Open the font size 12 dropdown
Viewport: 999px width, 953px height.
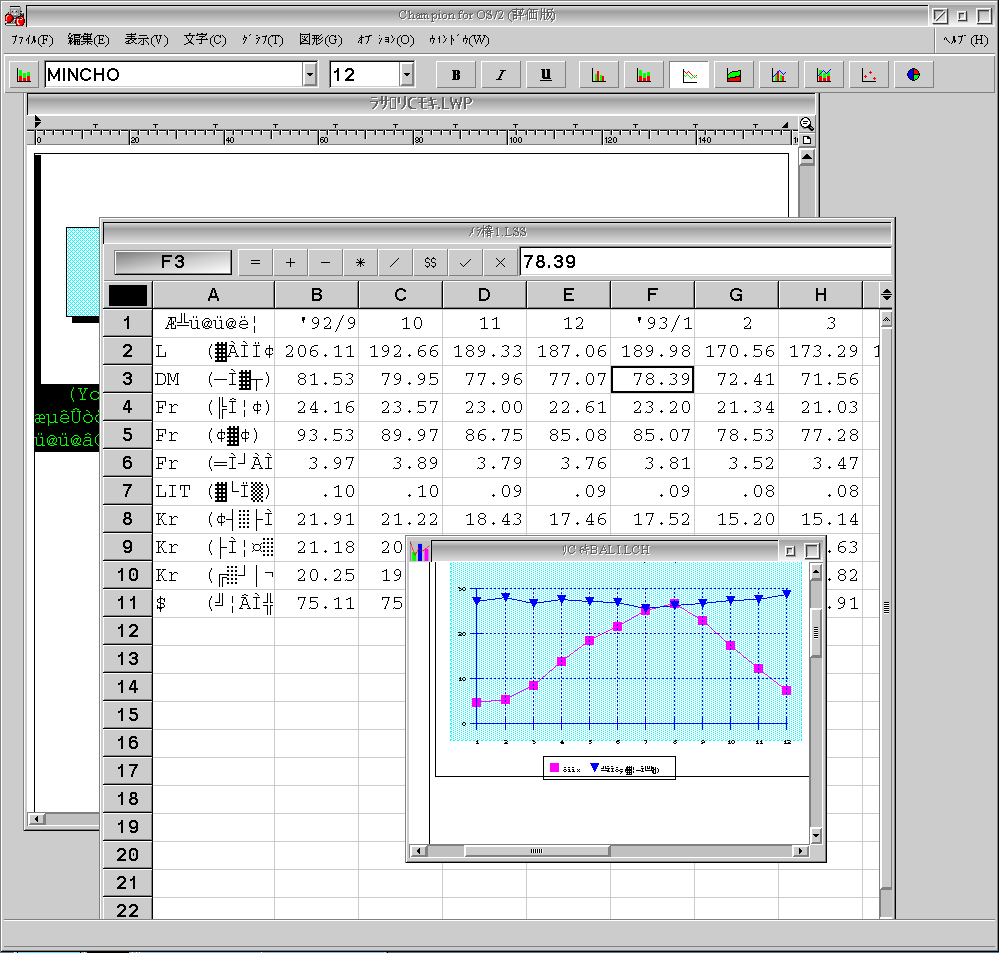407,75
